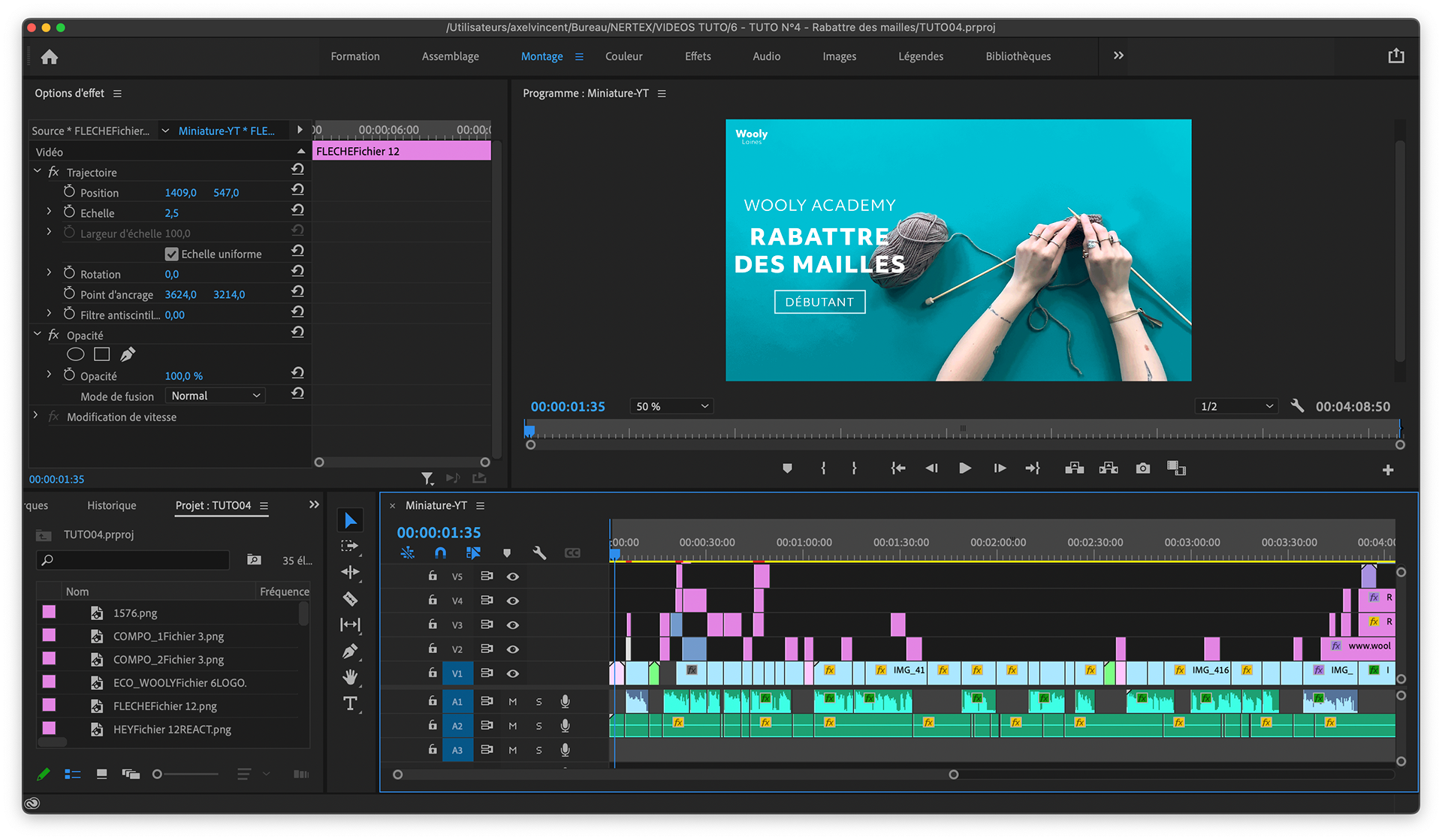Go to In point
The width and height of the screenshot is (1442, 840).
[x=898, y=468]
